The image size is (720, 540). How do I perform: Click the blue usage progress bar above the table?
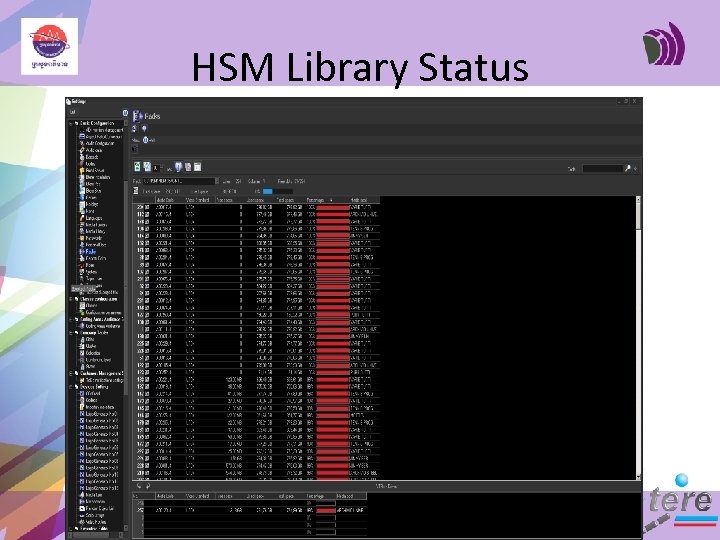pos(277,191)
